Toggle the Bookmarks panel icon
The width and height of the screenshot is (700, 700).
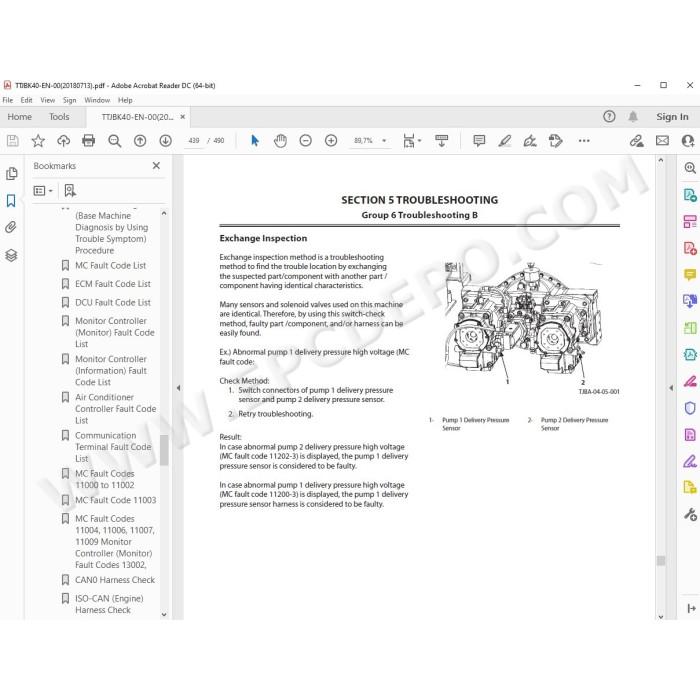[x=11, y=200]
